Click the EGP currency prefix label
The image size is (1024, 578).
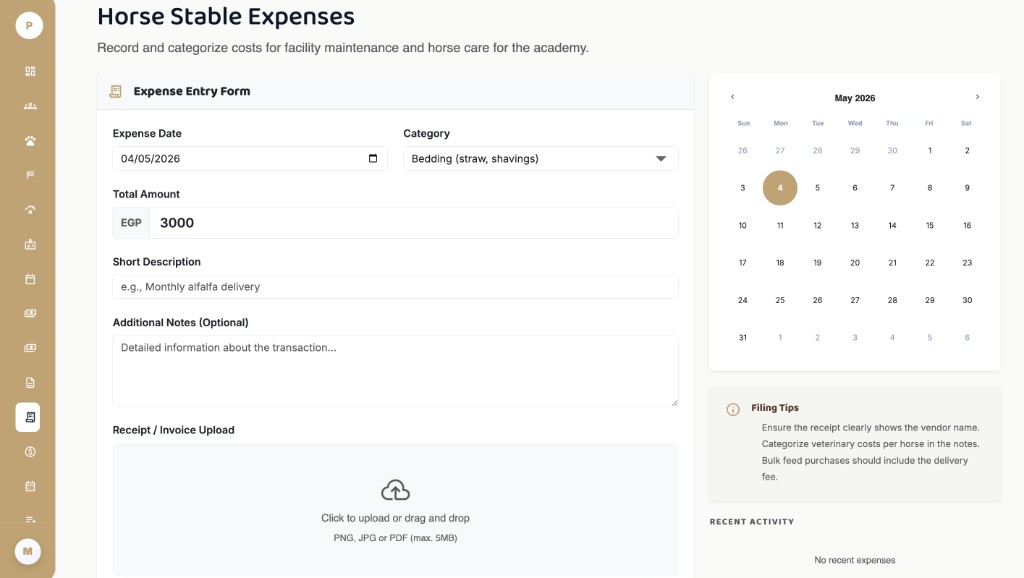131,223
